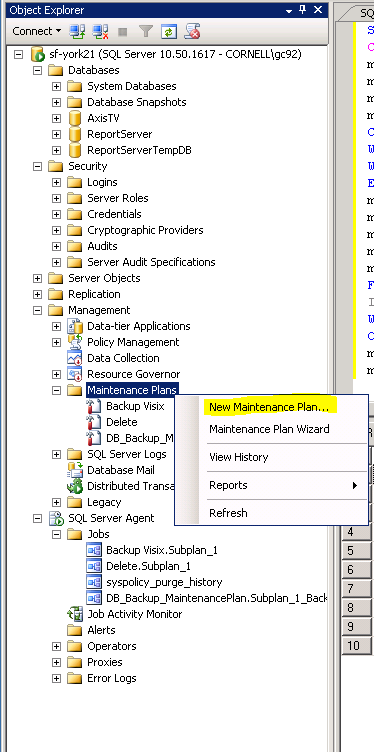Select the Delete.Subplan_1 job
374x752 pixels.
[148, 566]
